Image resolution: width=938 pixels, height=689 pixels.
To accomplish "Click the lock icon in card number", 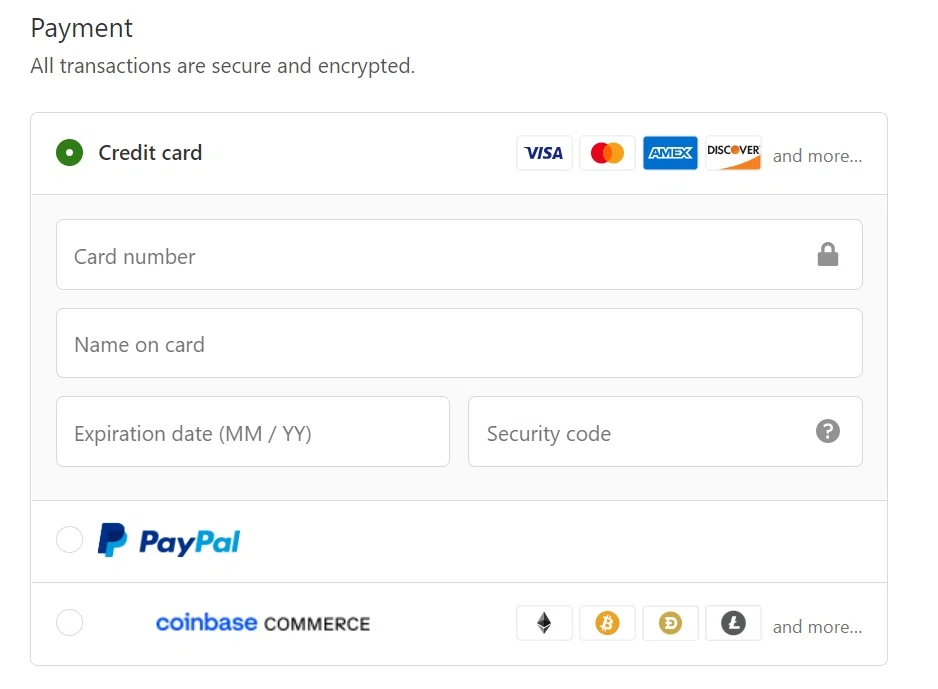I will tap(827, 255).
